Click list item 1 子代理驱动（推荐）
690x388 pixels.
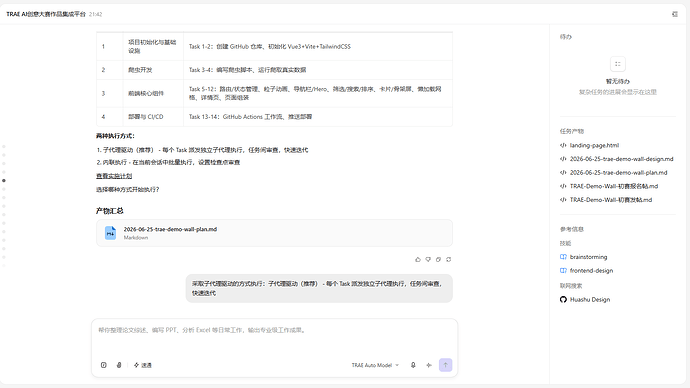202,150
